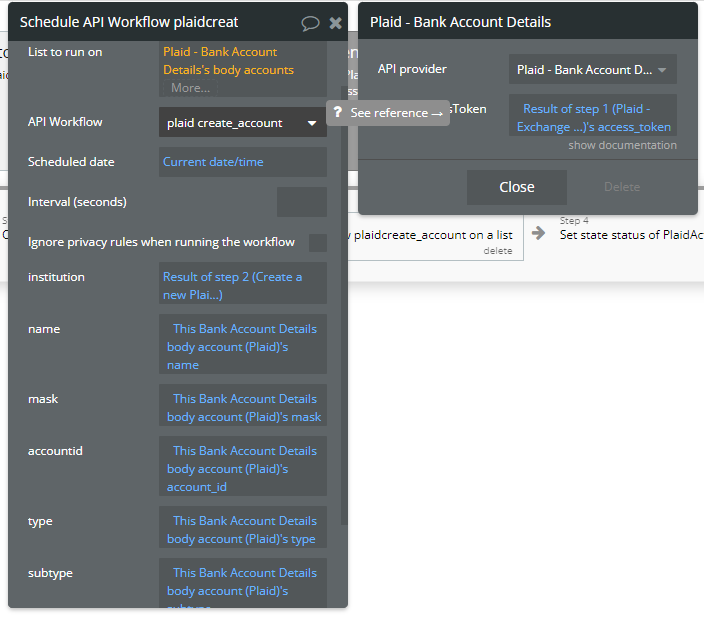Click the Delete button in Plaid dialog
This screenshot has height=628, width=704.
[622, 187]
